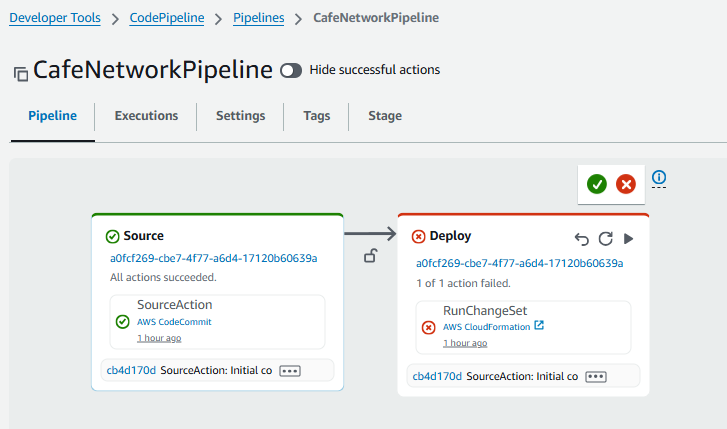This screenshot has height=429, width=727.
Task: Click the CloudFormation external link icon
Action: click(539, 325)
